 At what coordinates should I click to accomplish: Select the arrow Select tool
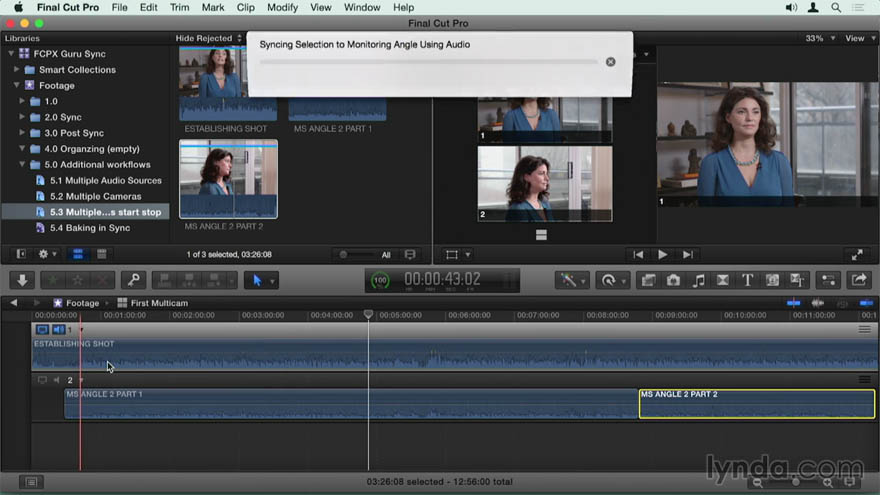(256, 279)
